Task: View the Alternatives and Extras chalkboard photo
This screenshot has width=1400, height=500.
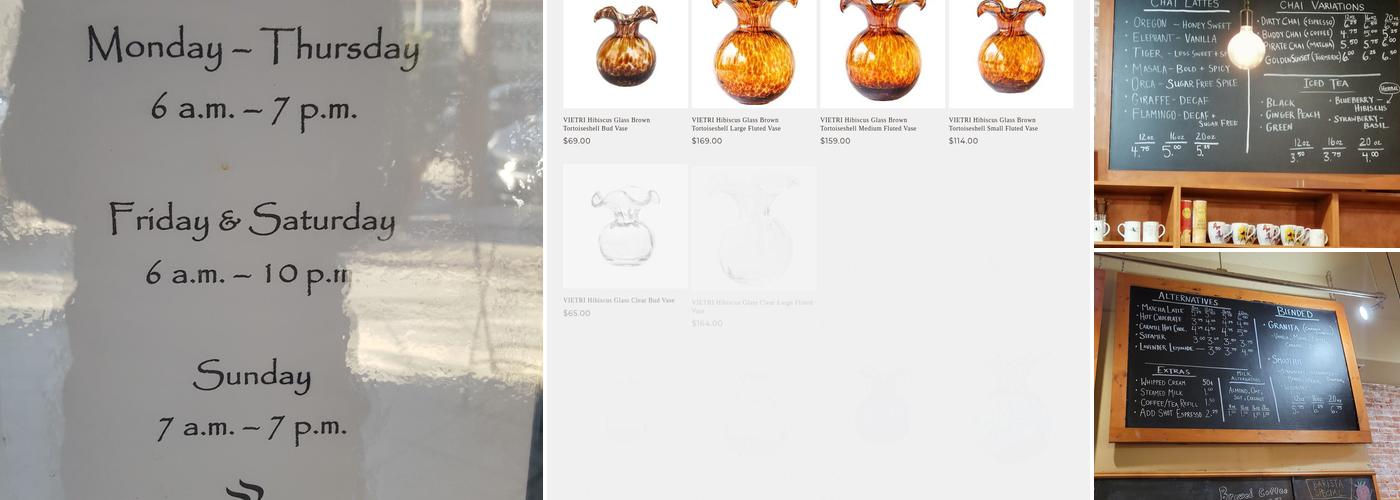Action: (1247, 376)
